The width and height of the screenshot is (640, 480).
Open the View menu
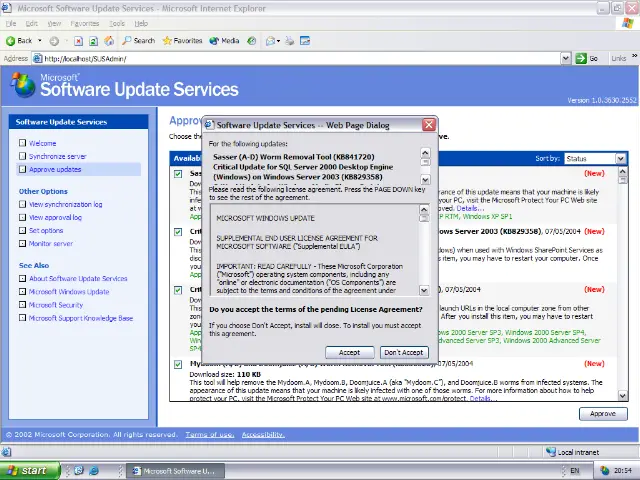point(54,23)
